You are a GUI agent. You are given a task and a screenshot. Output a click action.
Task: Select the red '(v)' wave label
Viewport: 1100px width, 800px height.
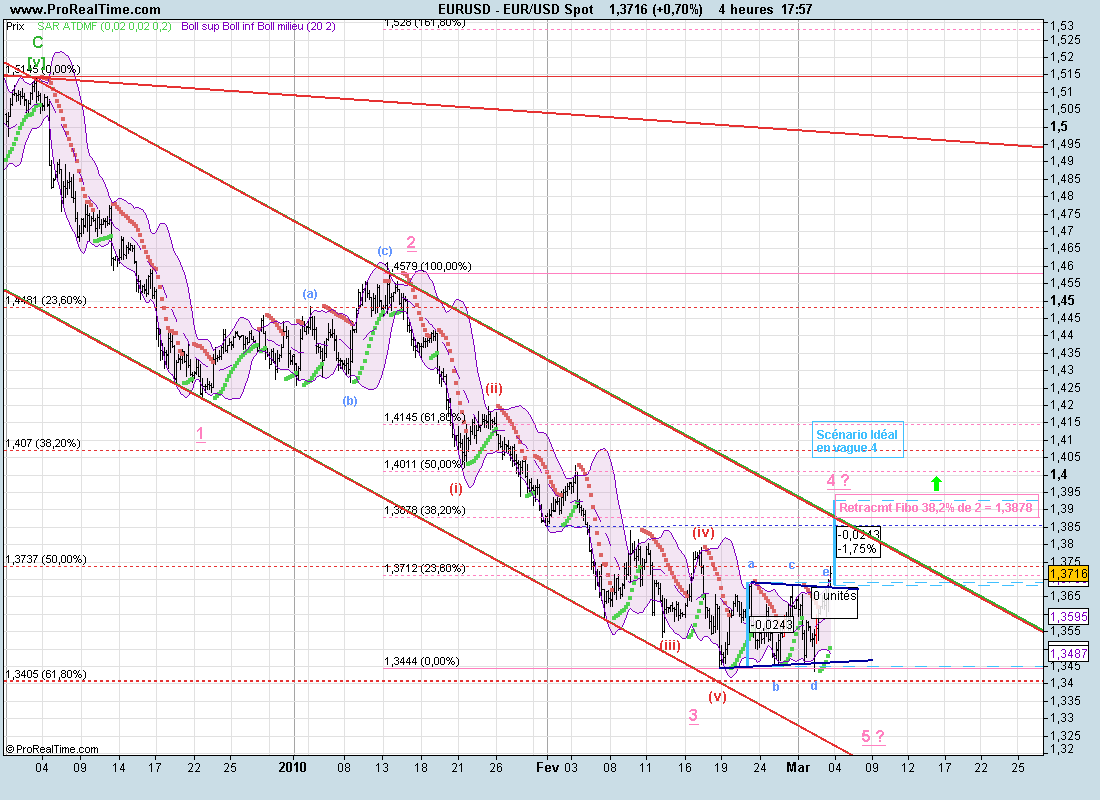(717, 697)
